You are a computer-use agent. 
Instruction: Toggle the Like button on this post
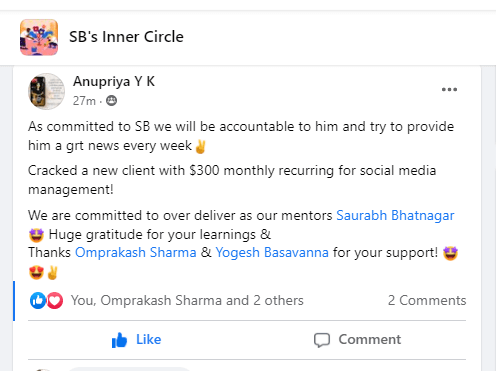pyautogui.click(x=136, y=340)
